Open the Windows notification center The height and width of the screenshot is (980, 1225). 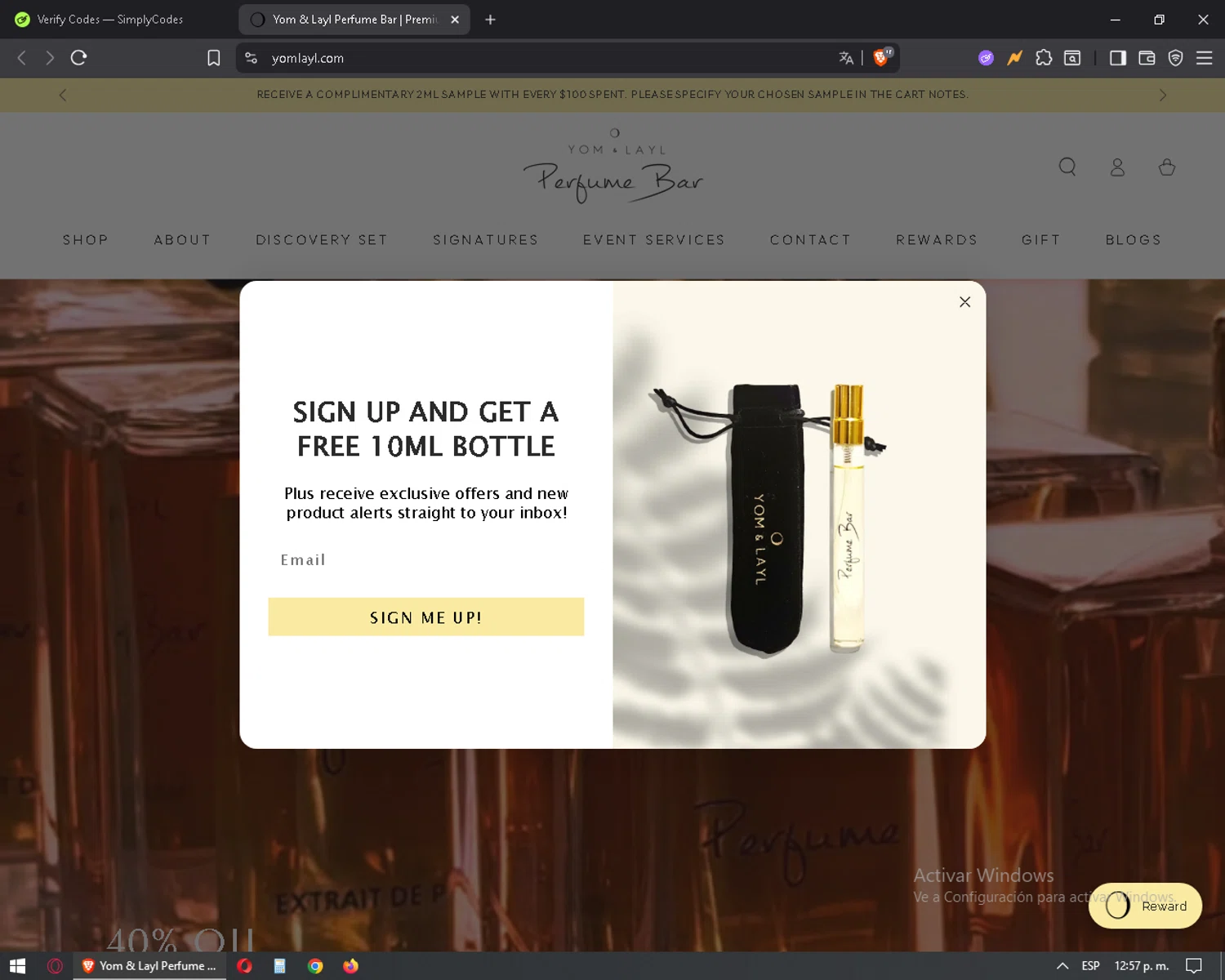pyautogui.click(x=1194, y=966)
